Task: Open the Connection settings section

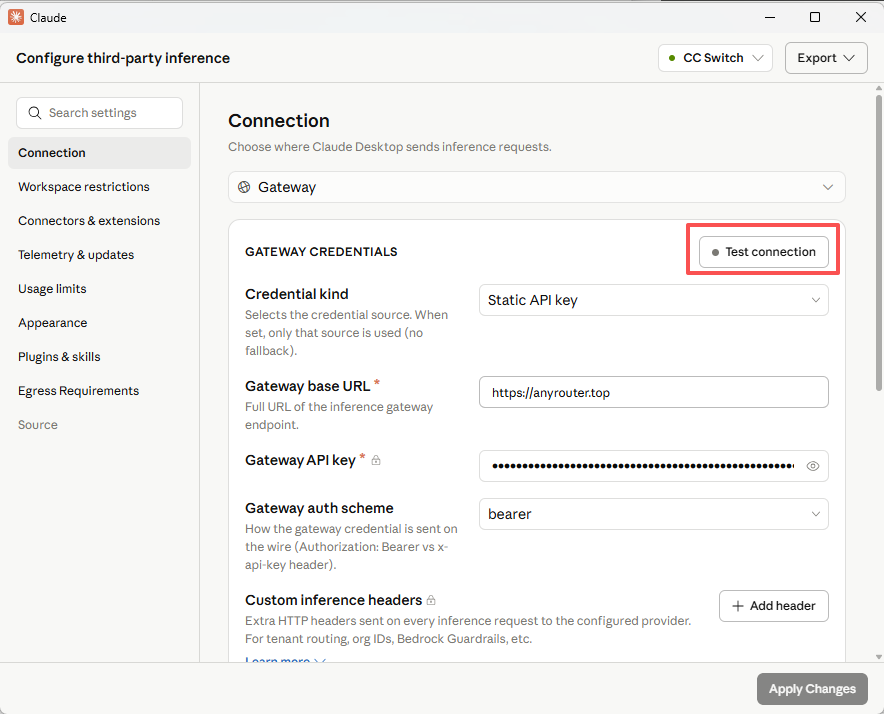Action: [x=99, y=153]
